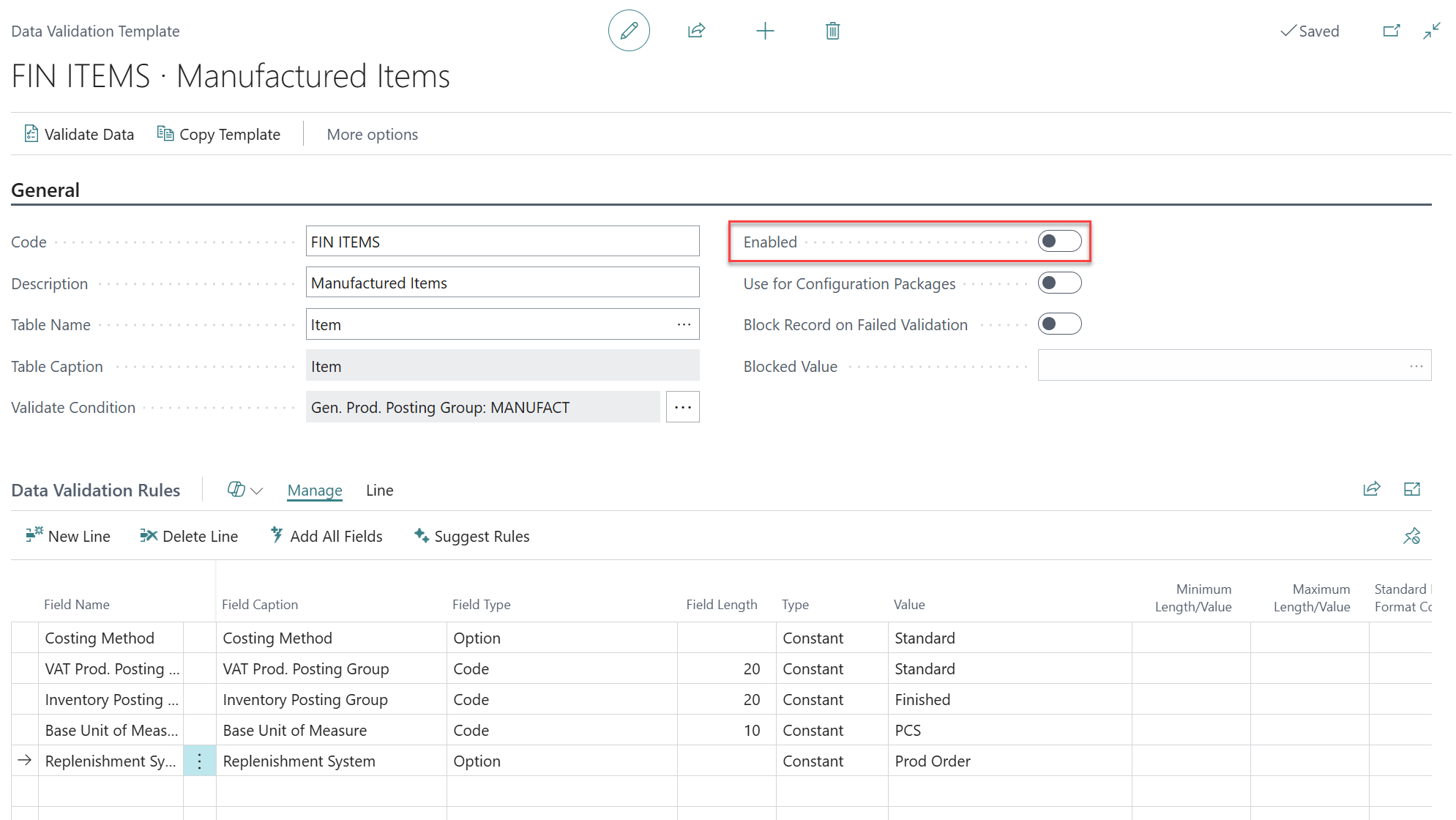1456x820 pixels.
Task: Click the exit full screen icon top right
Action: coord(1431,30)
